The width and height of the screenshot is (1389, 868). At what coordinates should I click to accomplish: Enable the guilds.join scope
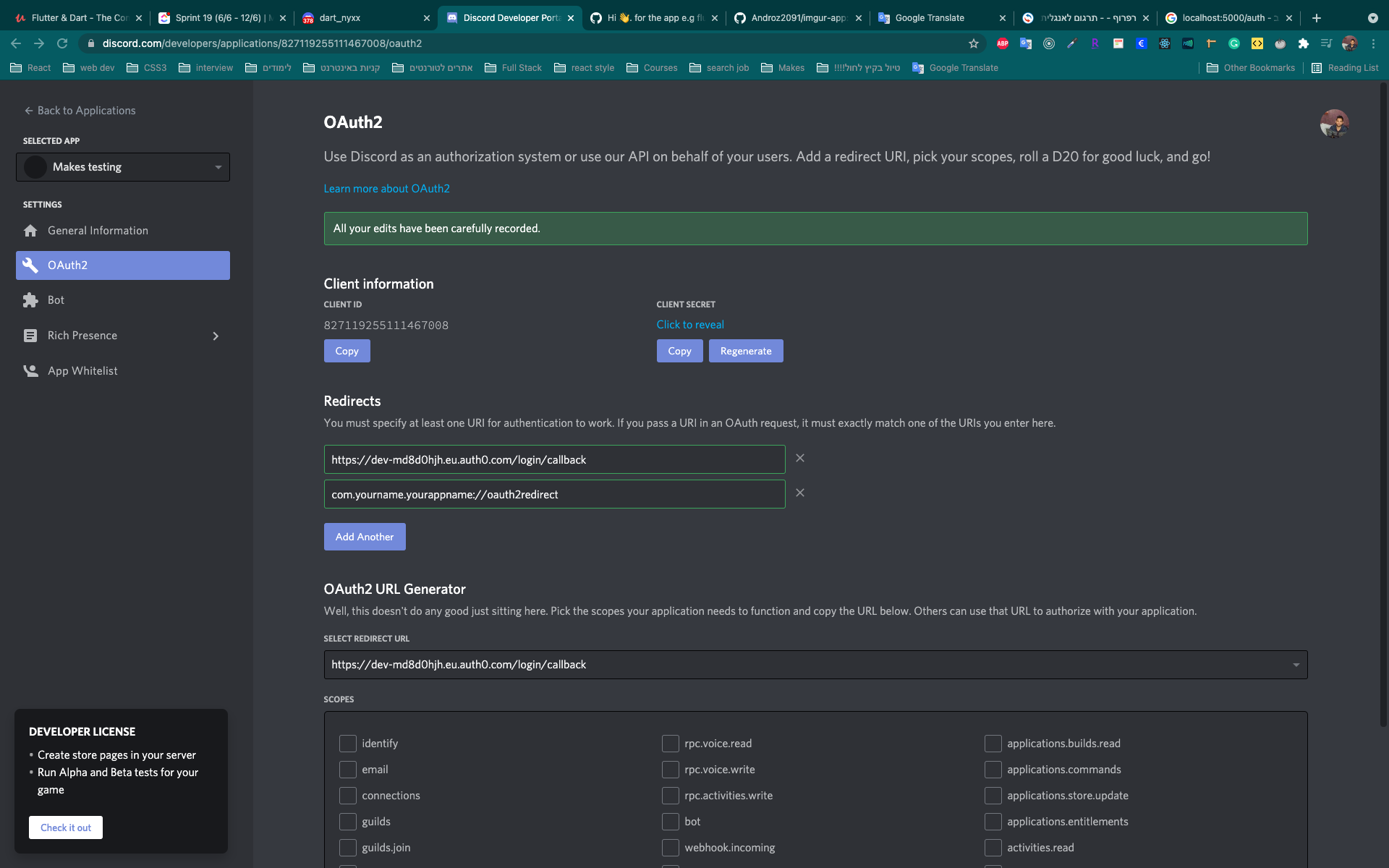(x=348, y=848)
